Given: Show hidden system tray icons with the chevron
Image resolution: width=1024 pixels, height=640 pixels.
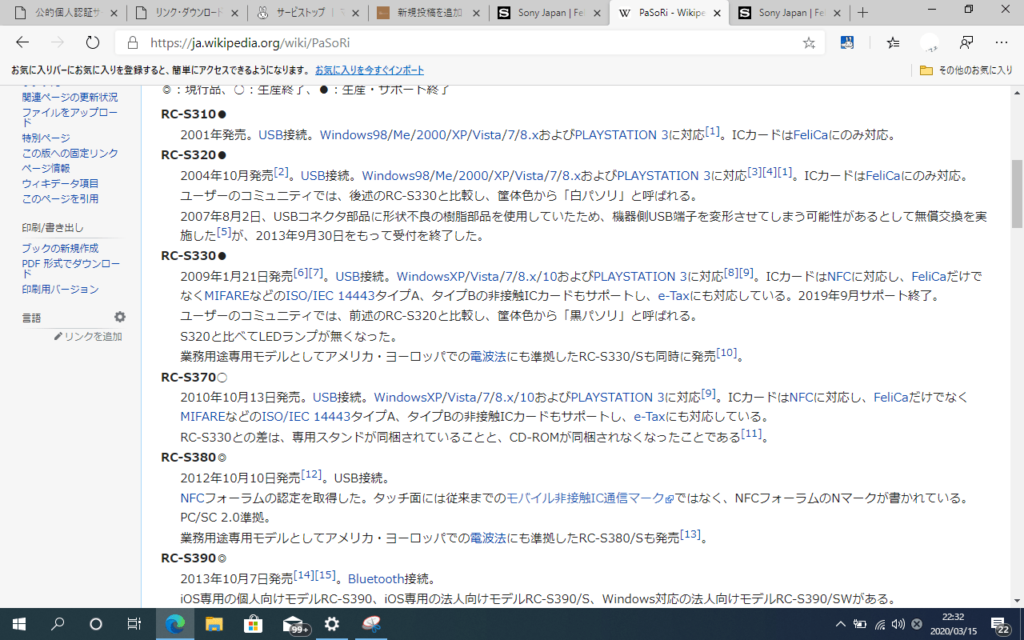Looking at the screenshot, I should [x=840, y=624].
